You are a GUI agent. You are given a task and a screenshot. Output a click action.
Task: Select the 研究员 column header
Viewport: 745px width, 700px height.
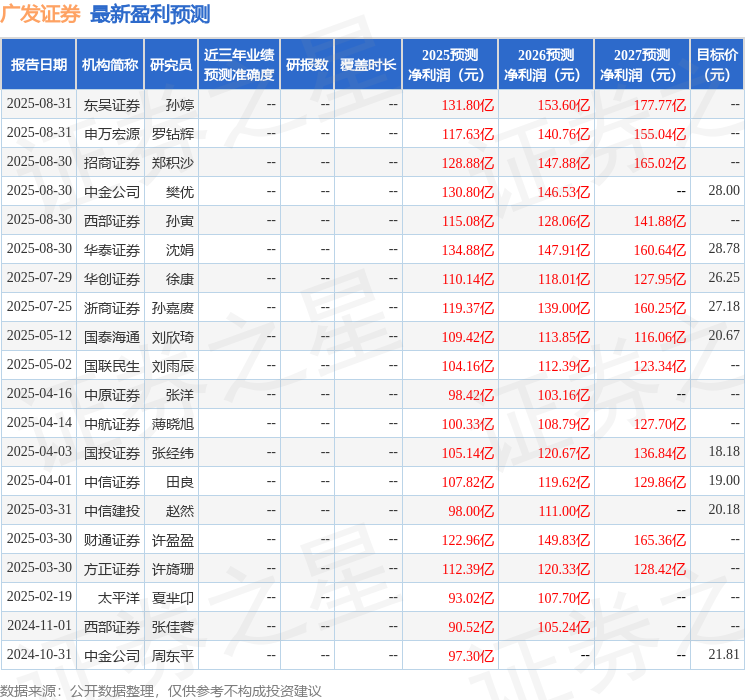171,65
